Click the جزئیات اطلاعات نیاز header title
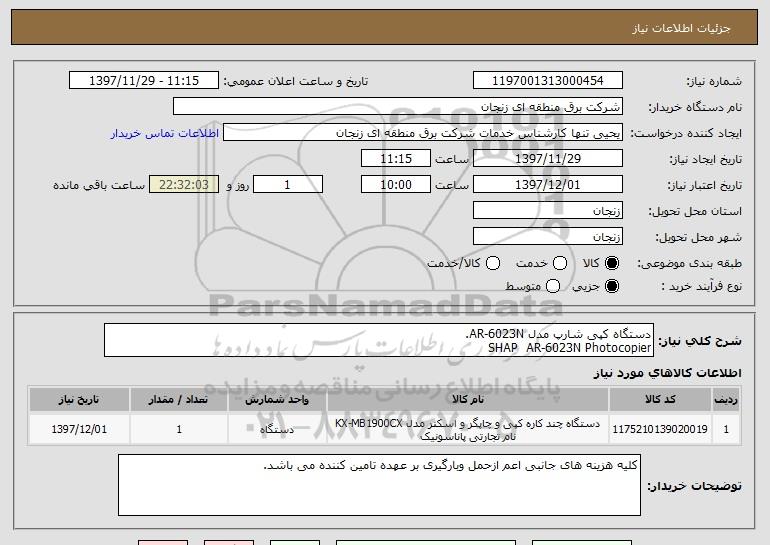The image size is (770, 545). point(682,28)
